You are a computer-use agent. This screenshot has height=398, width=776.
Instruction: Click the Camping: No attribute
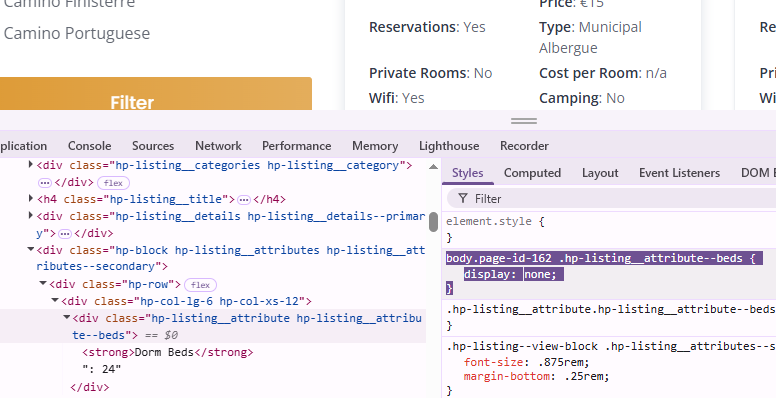(582, 98)
